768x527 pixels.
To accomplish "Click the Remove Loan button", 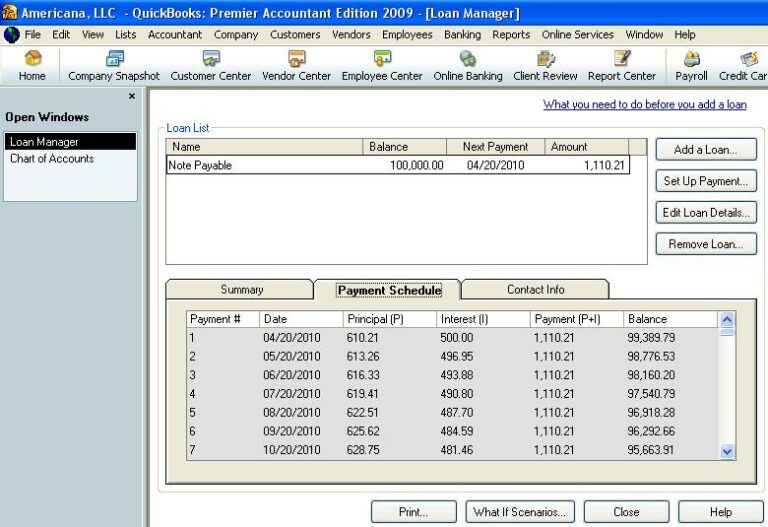I will click(706, 244).
